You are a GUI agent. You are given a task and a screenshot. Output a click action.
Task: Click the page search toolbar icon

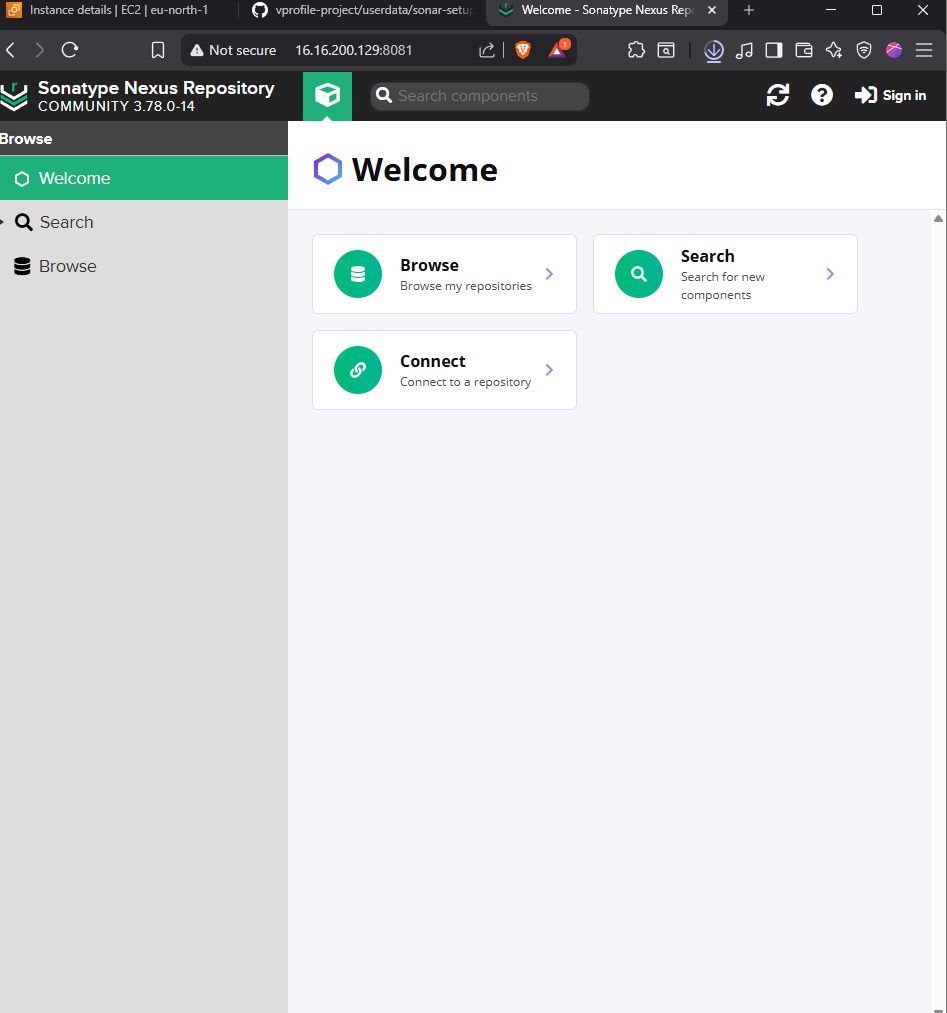[666, 50]
